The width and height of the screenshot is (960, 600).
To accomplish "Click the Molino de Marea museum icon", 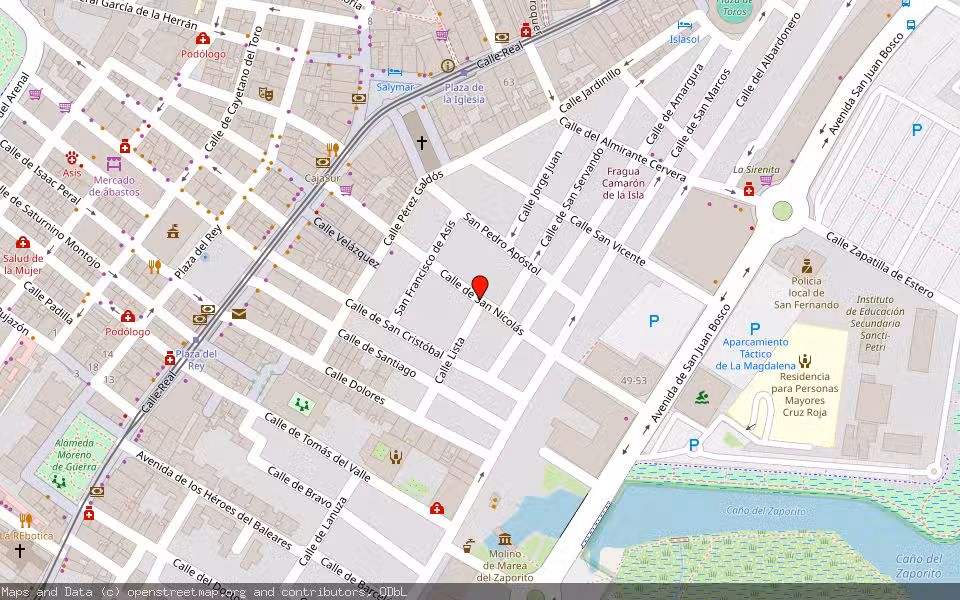I will pyautogui.click(x=505, y=539).
